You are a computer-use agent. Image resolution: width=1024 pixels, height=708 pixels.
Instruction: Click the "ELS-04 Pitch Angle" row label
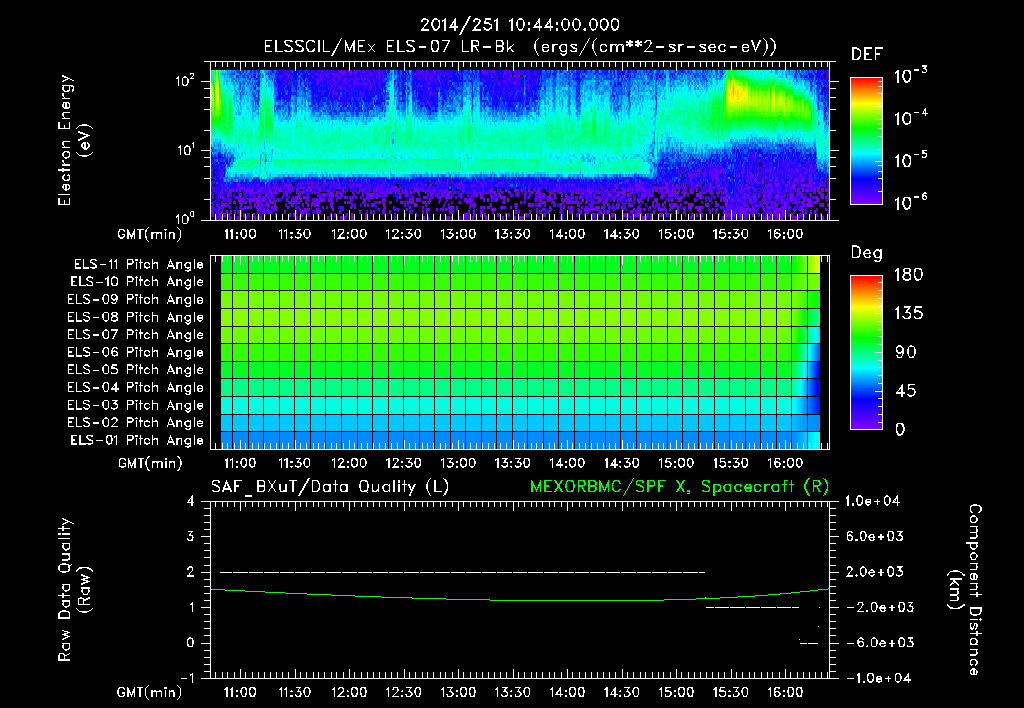point(136,387)
